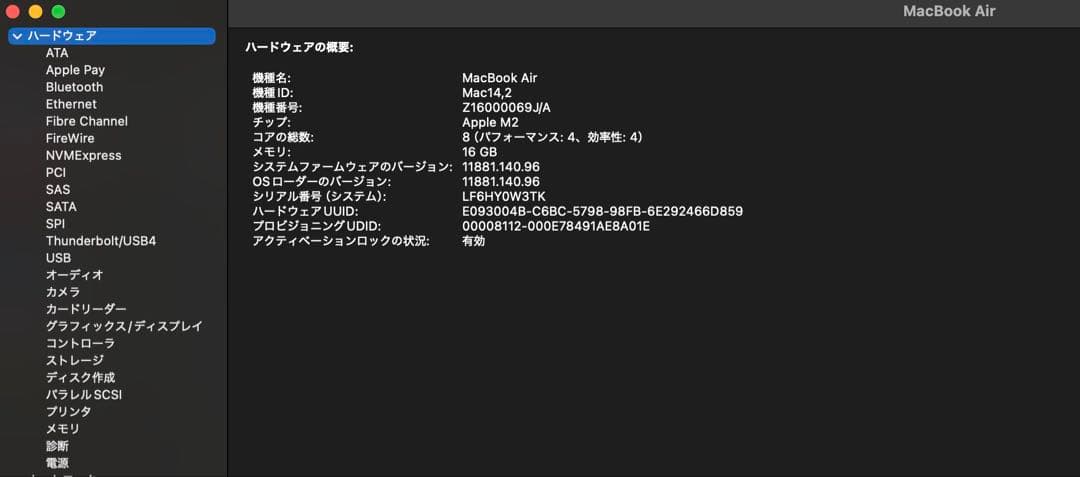Click the memory value 16 GB
The height and width of the screenshot is (477, 1080).
pyautogui.click(x=479, y=152)
